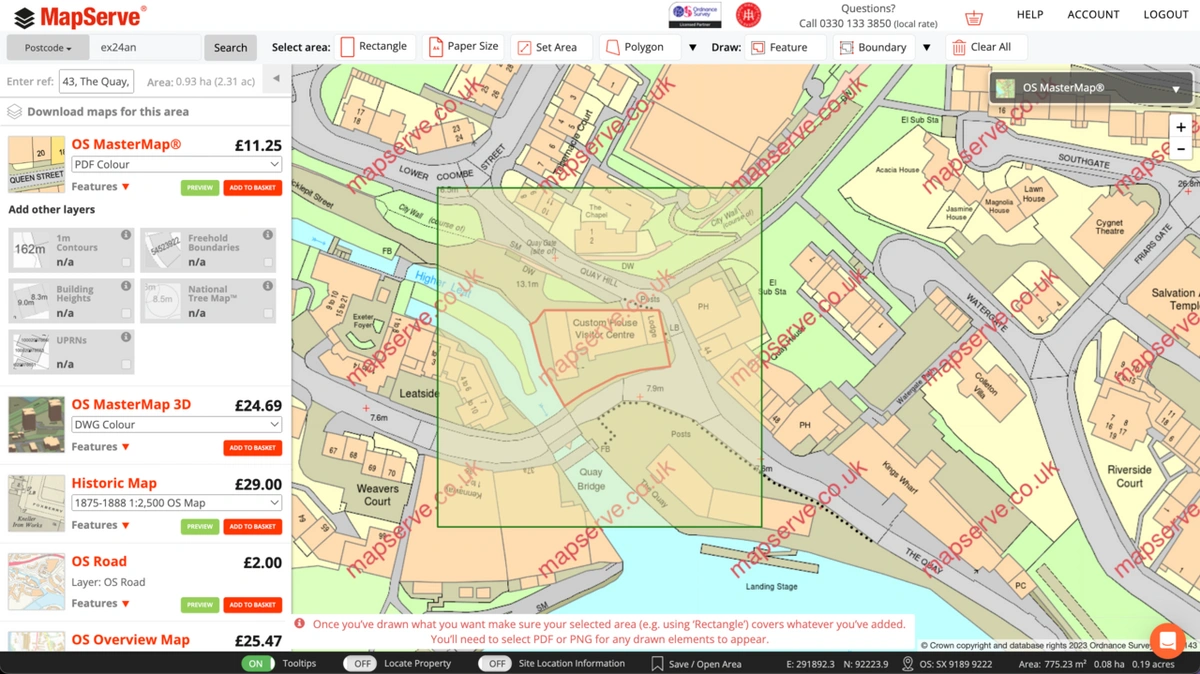Toggle Tooltips switch off

pyautogui.click(x=257, y=663)
